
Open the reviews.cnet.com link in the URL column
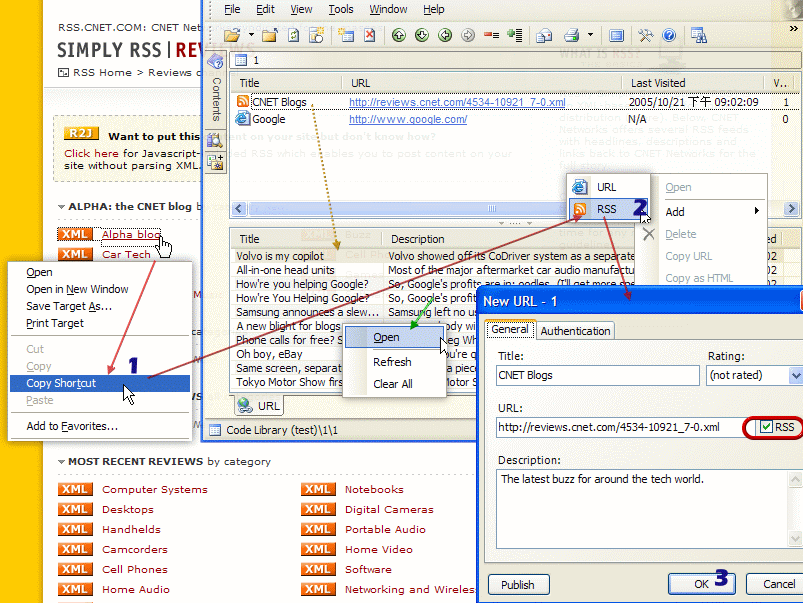[x=457, y=102]
